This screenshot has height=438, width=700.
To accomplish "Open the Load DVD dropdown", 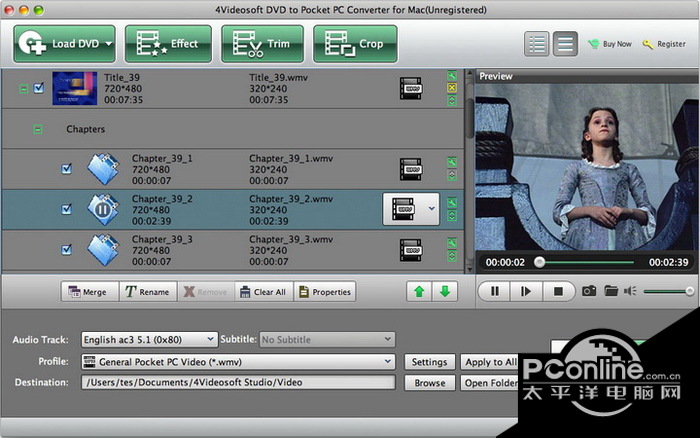I will [107, 44].
